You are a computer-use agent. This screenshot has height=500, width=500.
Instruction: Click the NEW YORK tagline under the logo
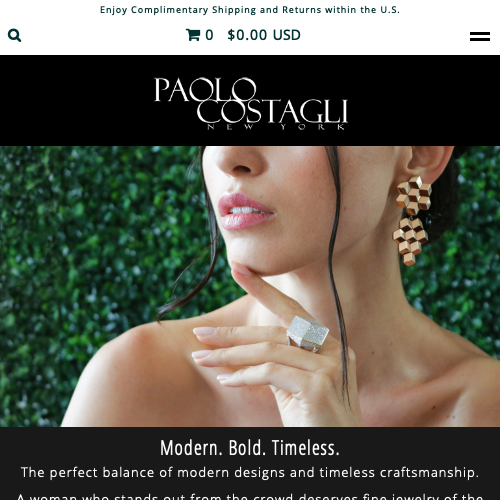pyautogui.click(x=276, y=127)
